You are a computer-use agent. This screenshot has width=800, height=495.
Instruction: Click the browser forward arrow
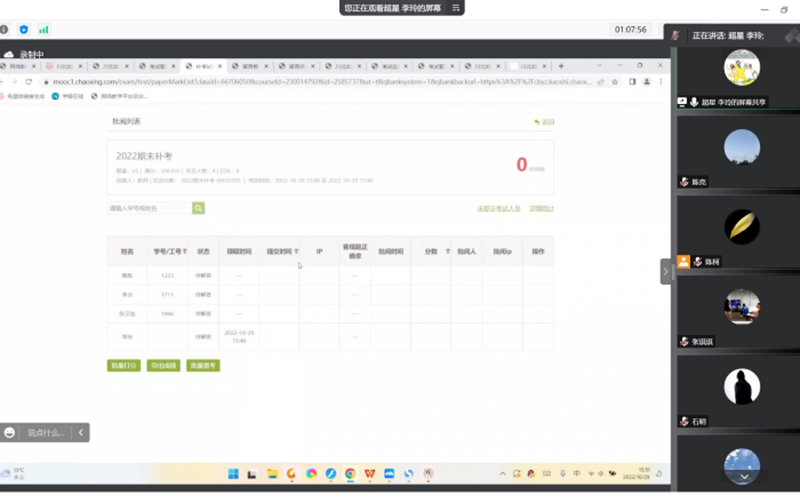point(14,82)
